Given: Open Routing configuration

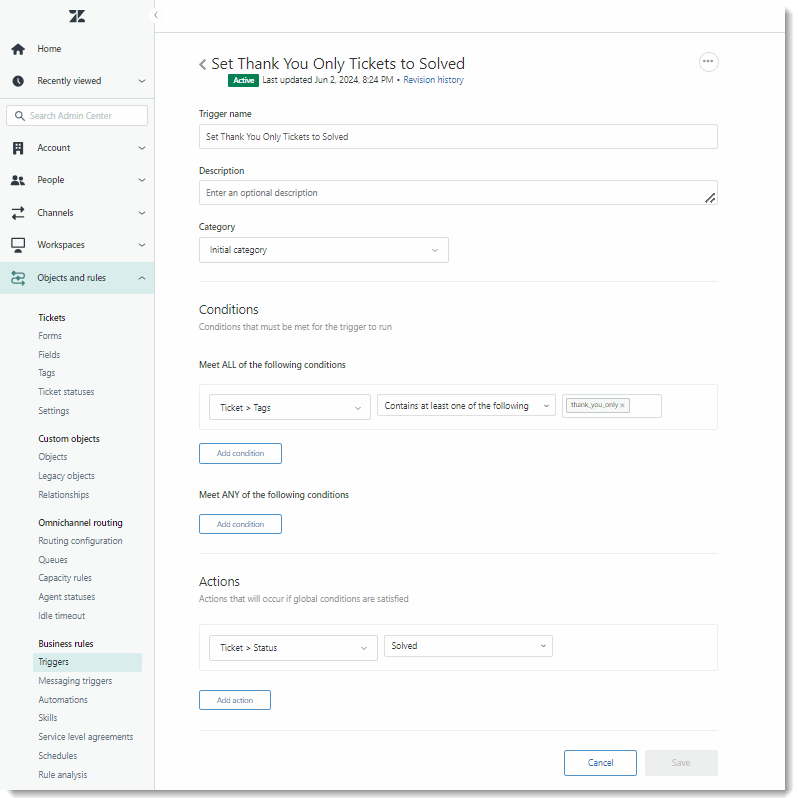Looking at the screenshot, I should [80, 541].
